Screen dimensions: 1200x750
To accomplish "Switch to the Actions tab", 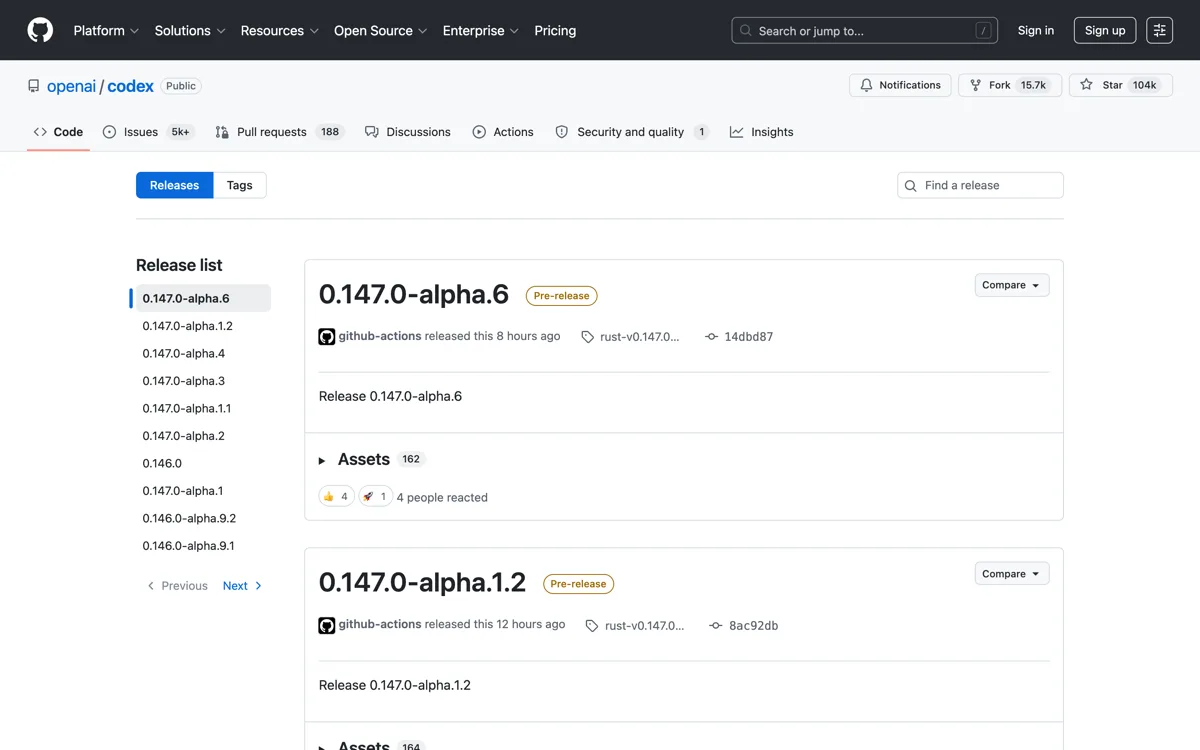I will click(x=503, y=132).
